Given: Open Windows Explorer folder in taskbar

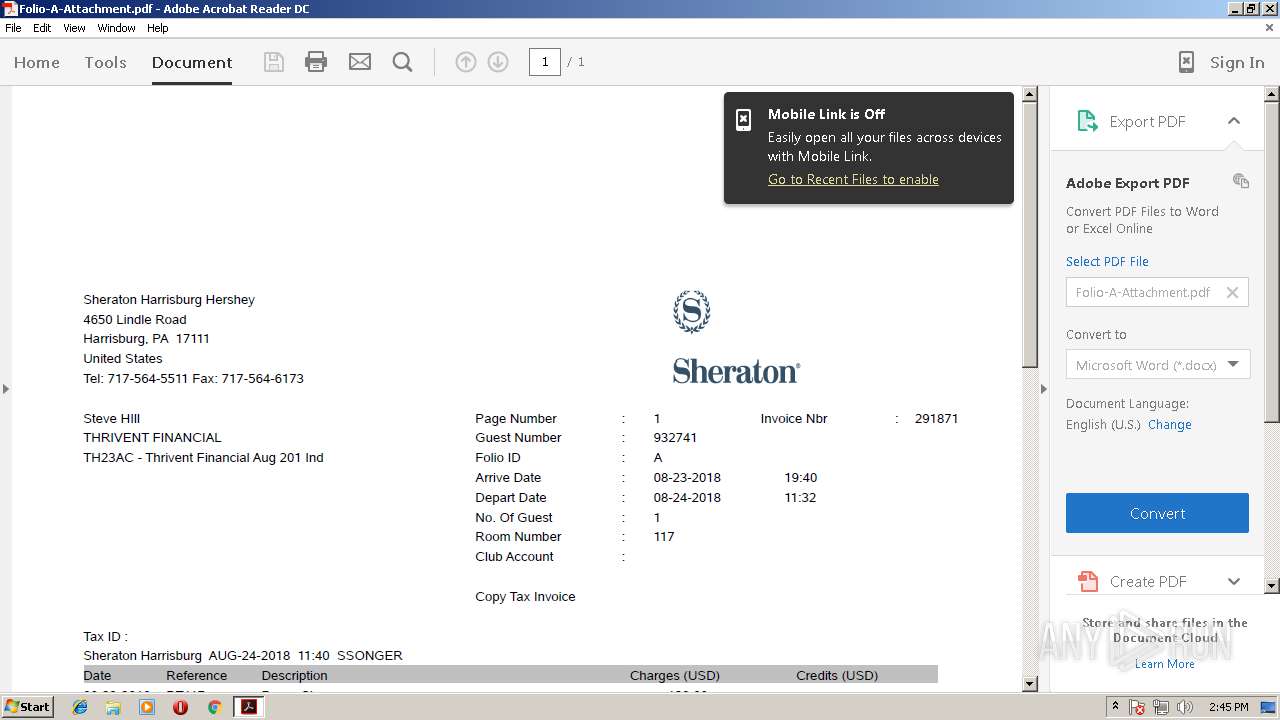Looking at the screenshot, I should tap(113, 707).
